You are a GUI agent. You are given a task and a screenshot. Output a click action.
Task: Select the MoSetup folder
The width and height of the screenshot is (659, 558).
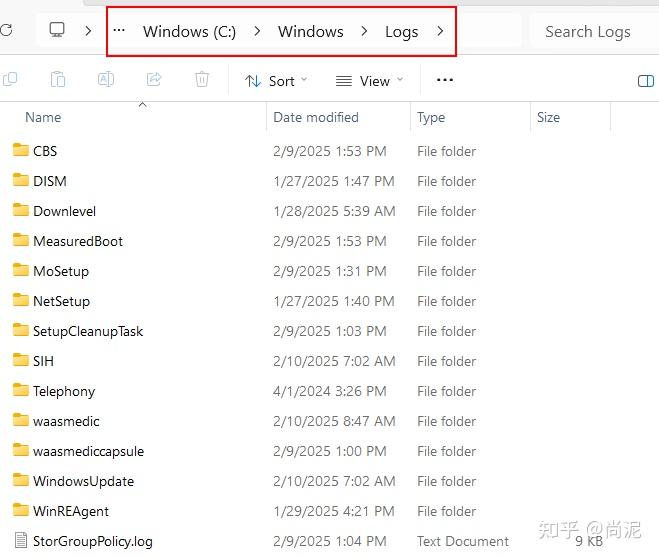coord(50,271)
